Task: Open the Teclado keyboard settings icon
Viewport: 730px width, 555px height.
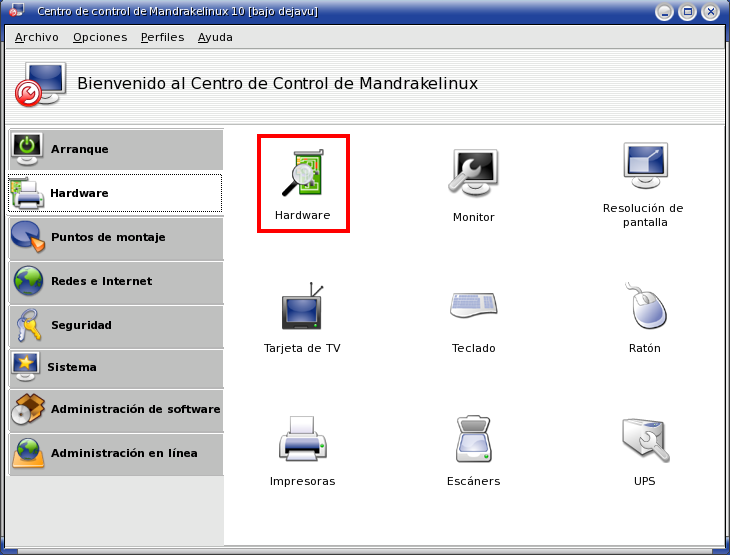Action: (473, 305)
